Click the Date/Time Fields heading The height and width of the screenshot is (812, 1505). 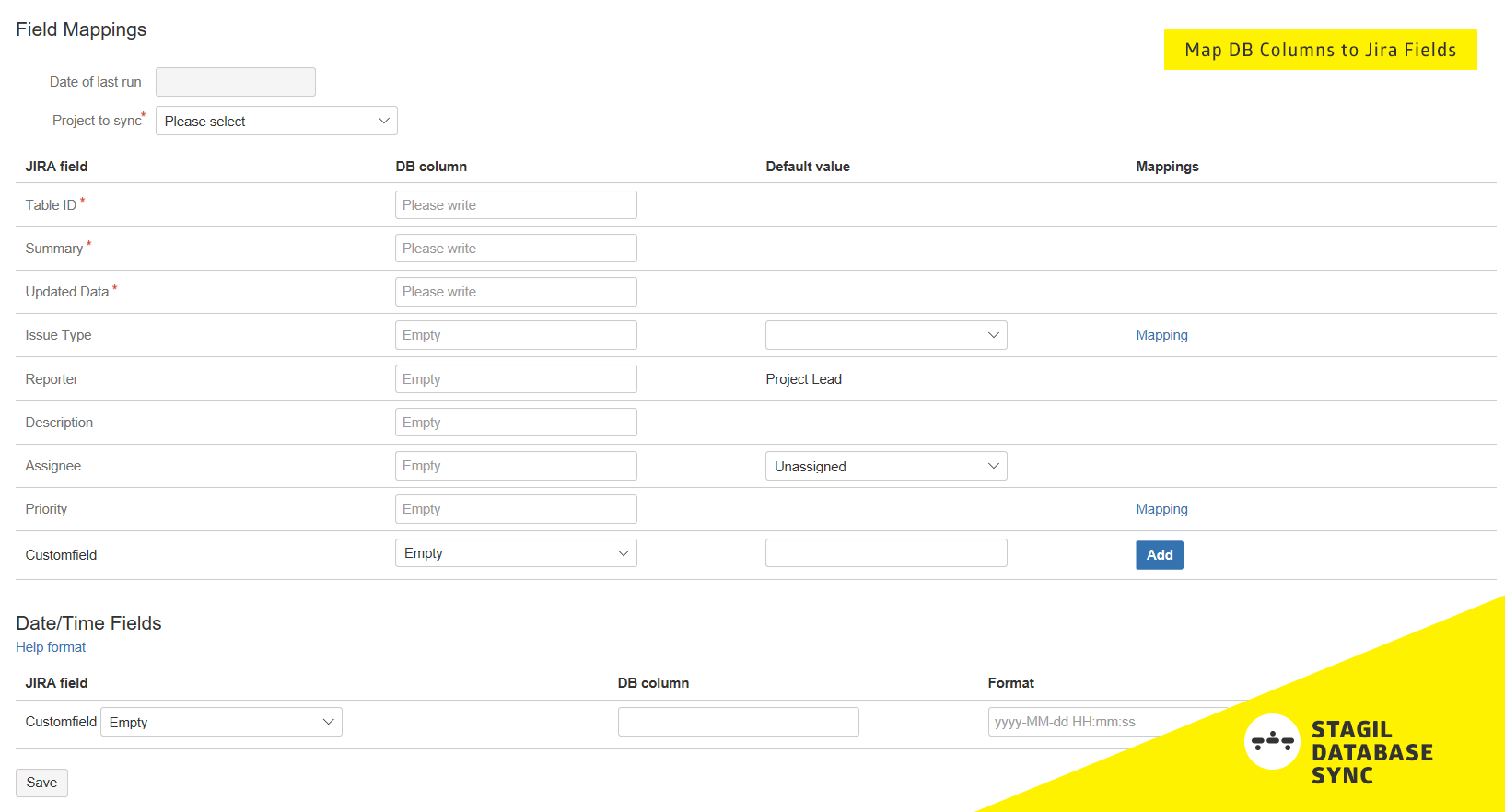pos(88,623)
